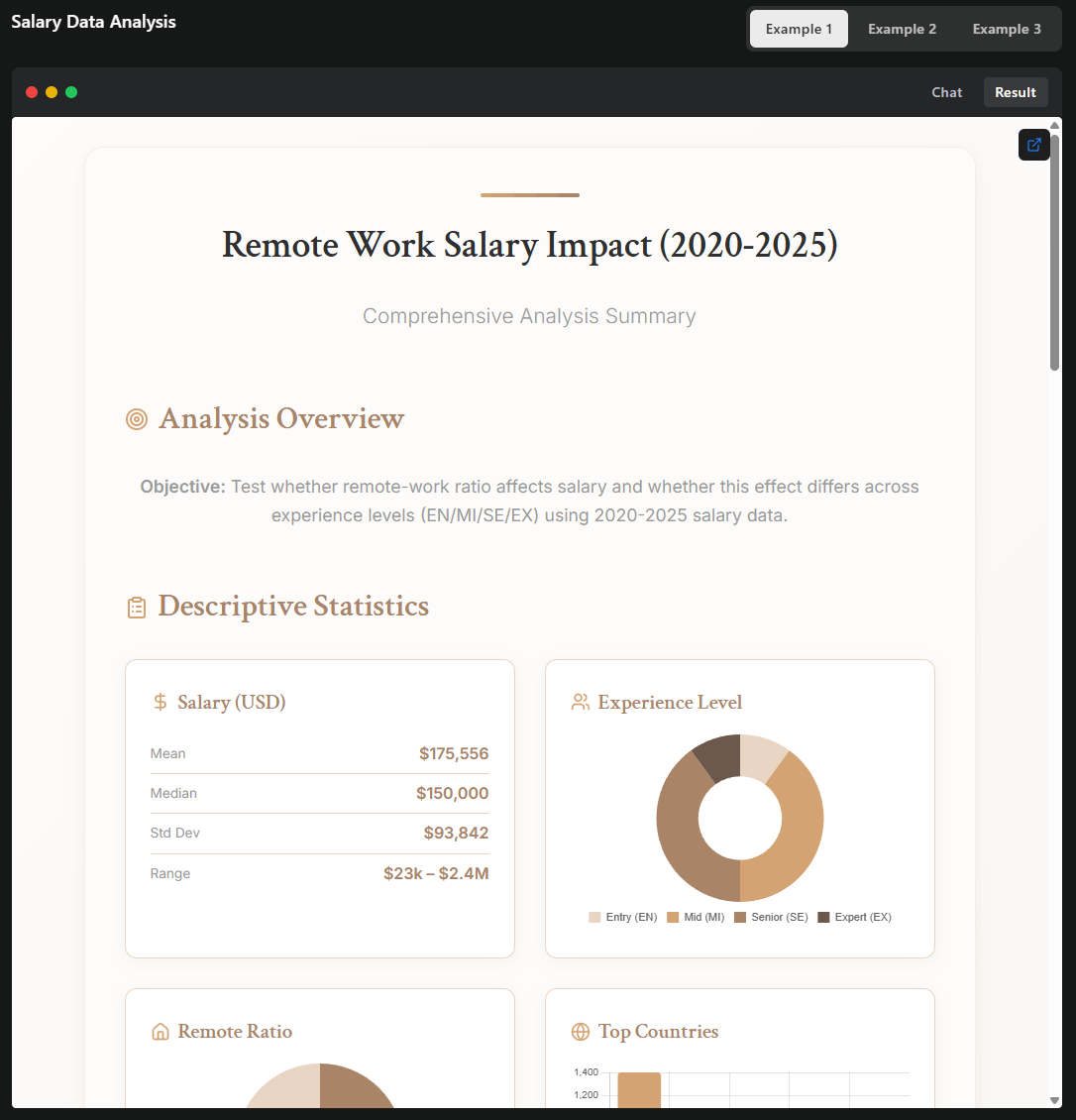Click the scroll down arrow of scrollbar
This screenshot has width=1076, height=1120.
pos(1054,1100)
